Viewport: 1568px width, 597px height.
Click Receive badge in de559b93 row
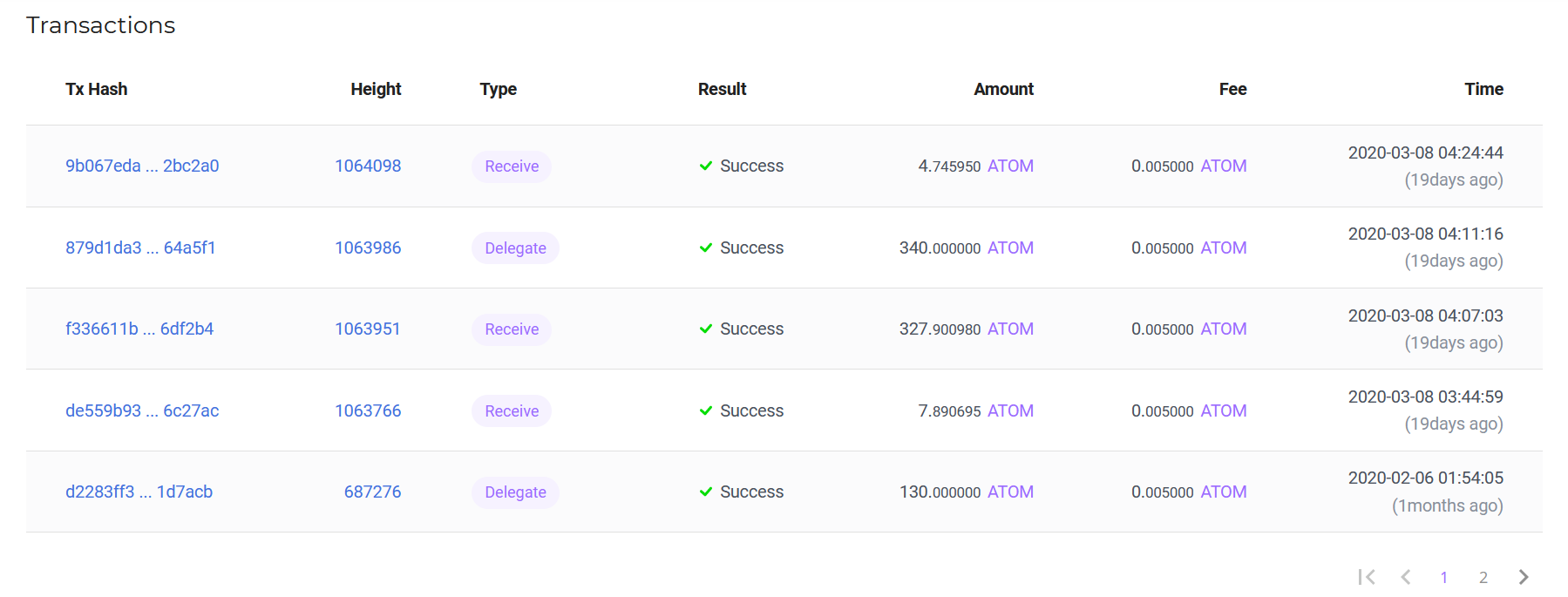pos(512,411)
